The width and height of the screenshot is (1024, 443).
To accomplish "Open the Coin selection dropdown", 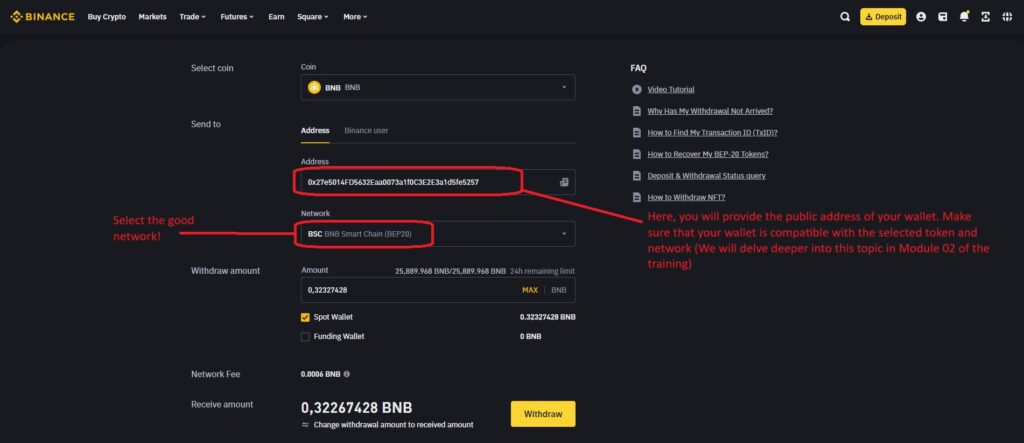I will coord(438,88).
